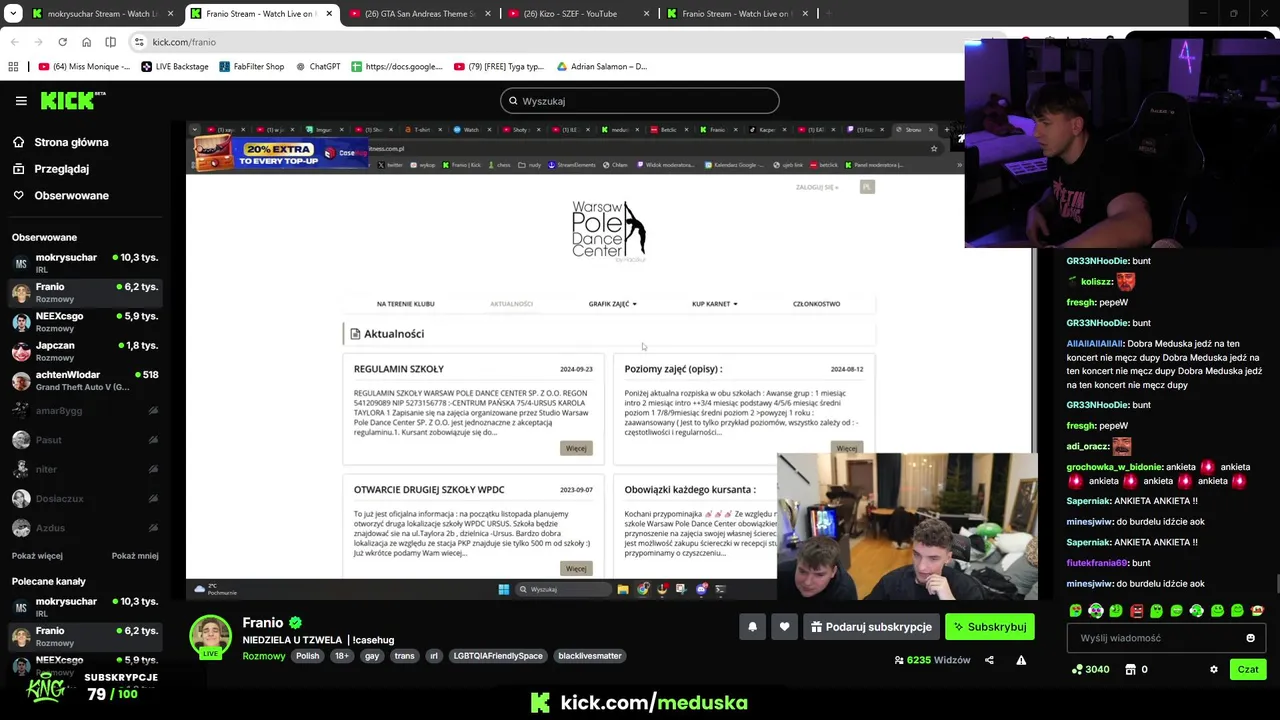Close the GTA San Andreas Theme tab
The image size is (1280, 720).
488,14
